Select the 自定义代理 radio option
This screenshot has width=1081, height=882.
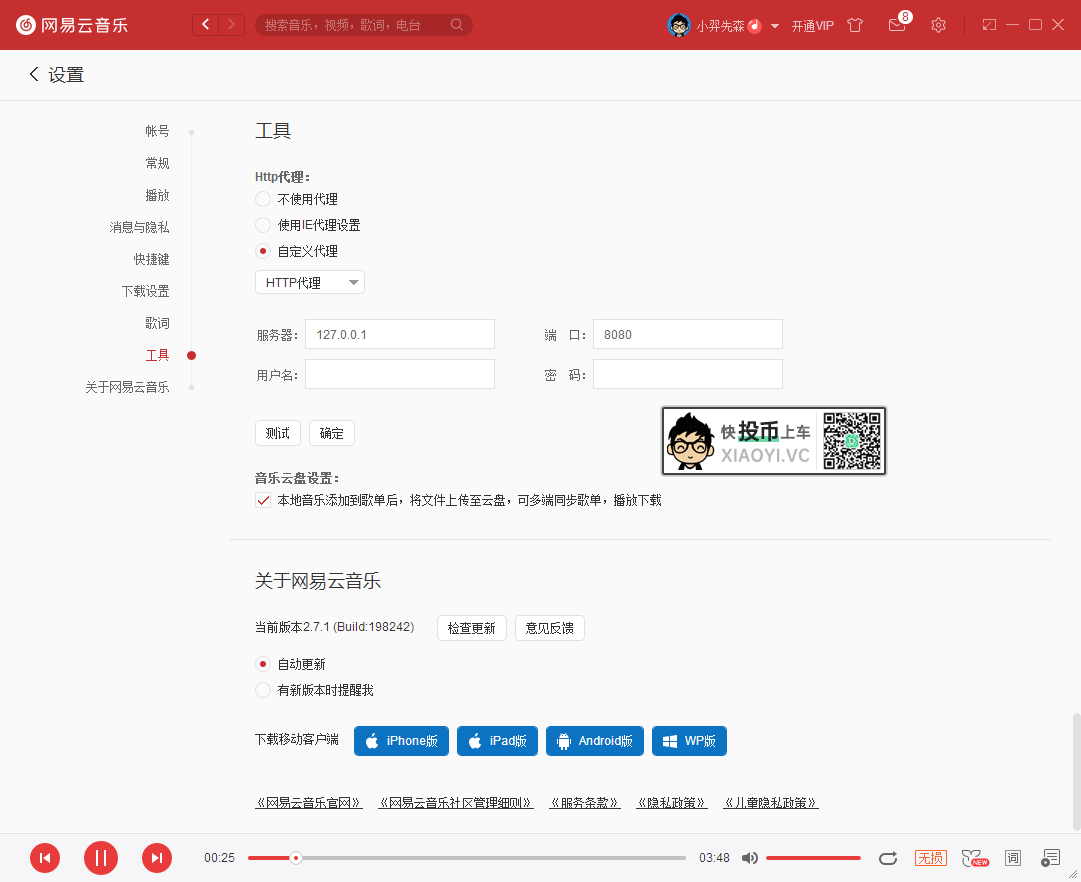pyautogui.click(x=262, y=251)
